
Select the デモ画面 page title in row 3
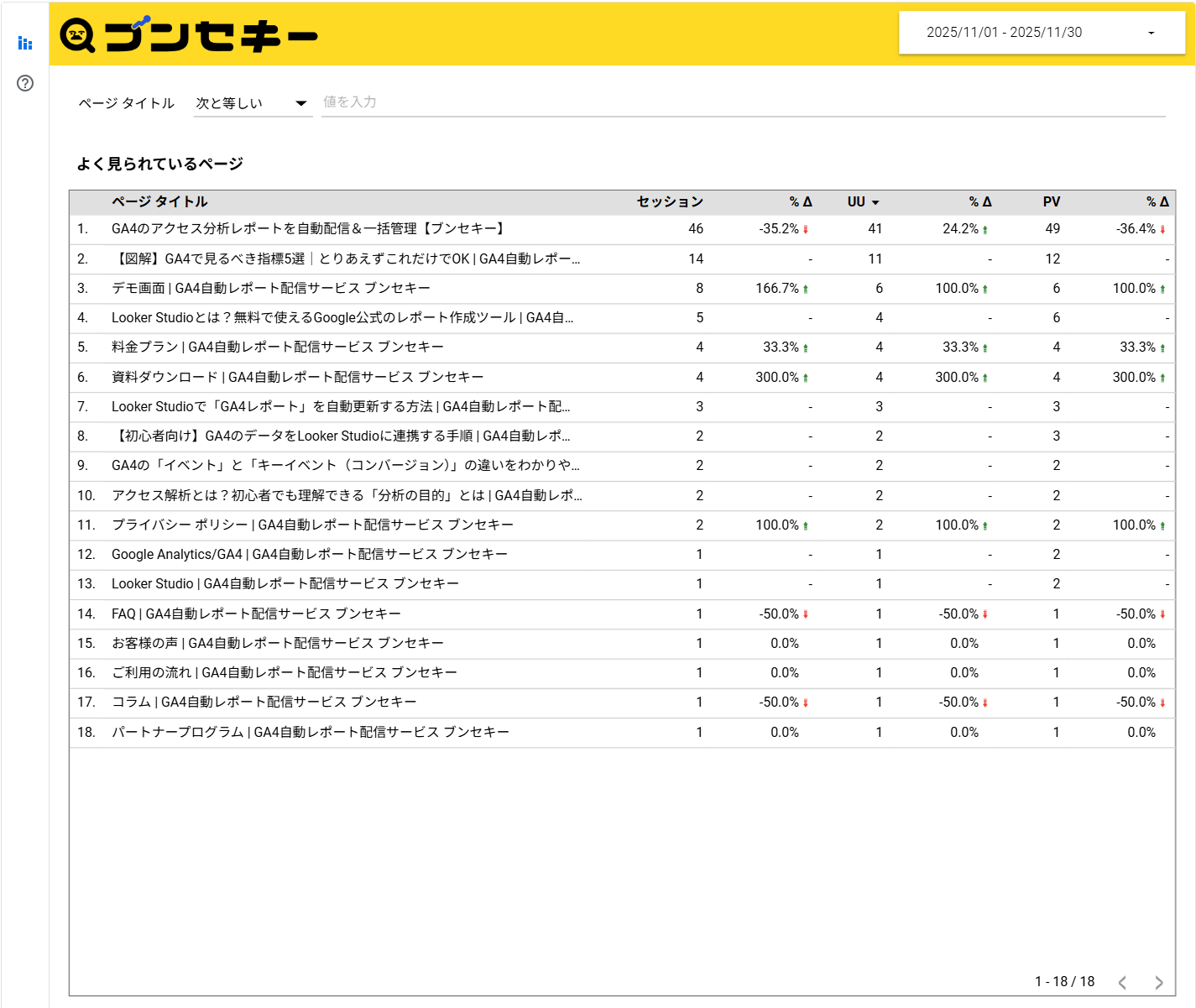click(x=273, y=288)
